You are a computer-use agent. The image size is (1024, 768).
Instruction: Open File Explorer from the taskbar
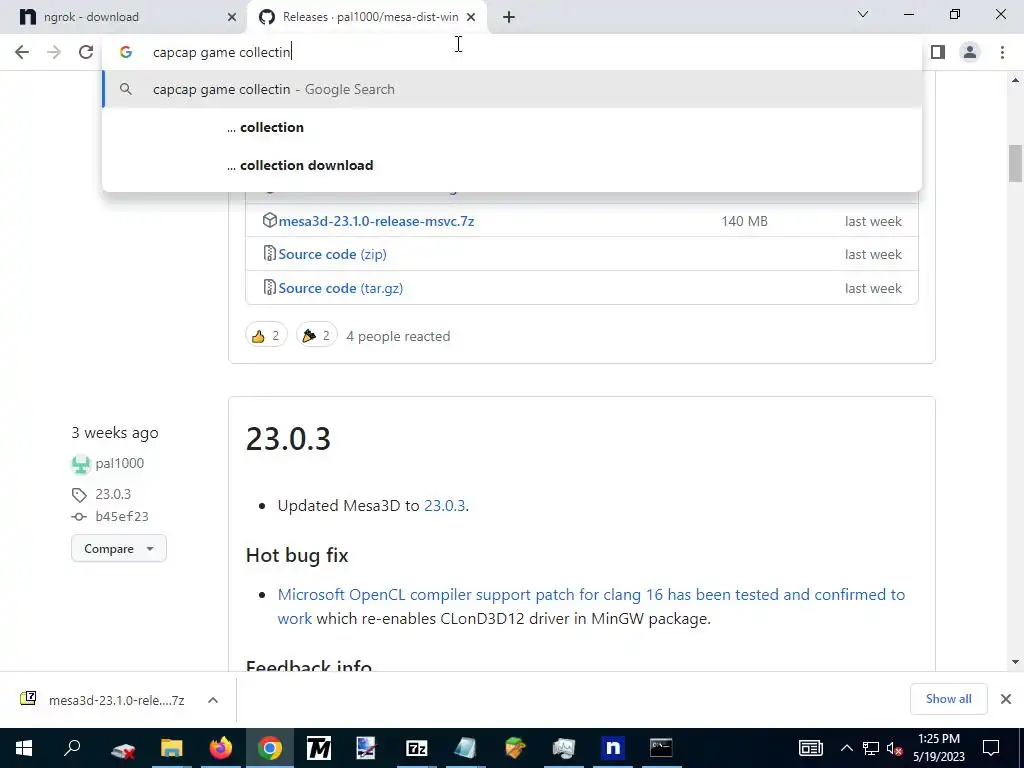(x=172, y=748)
